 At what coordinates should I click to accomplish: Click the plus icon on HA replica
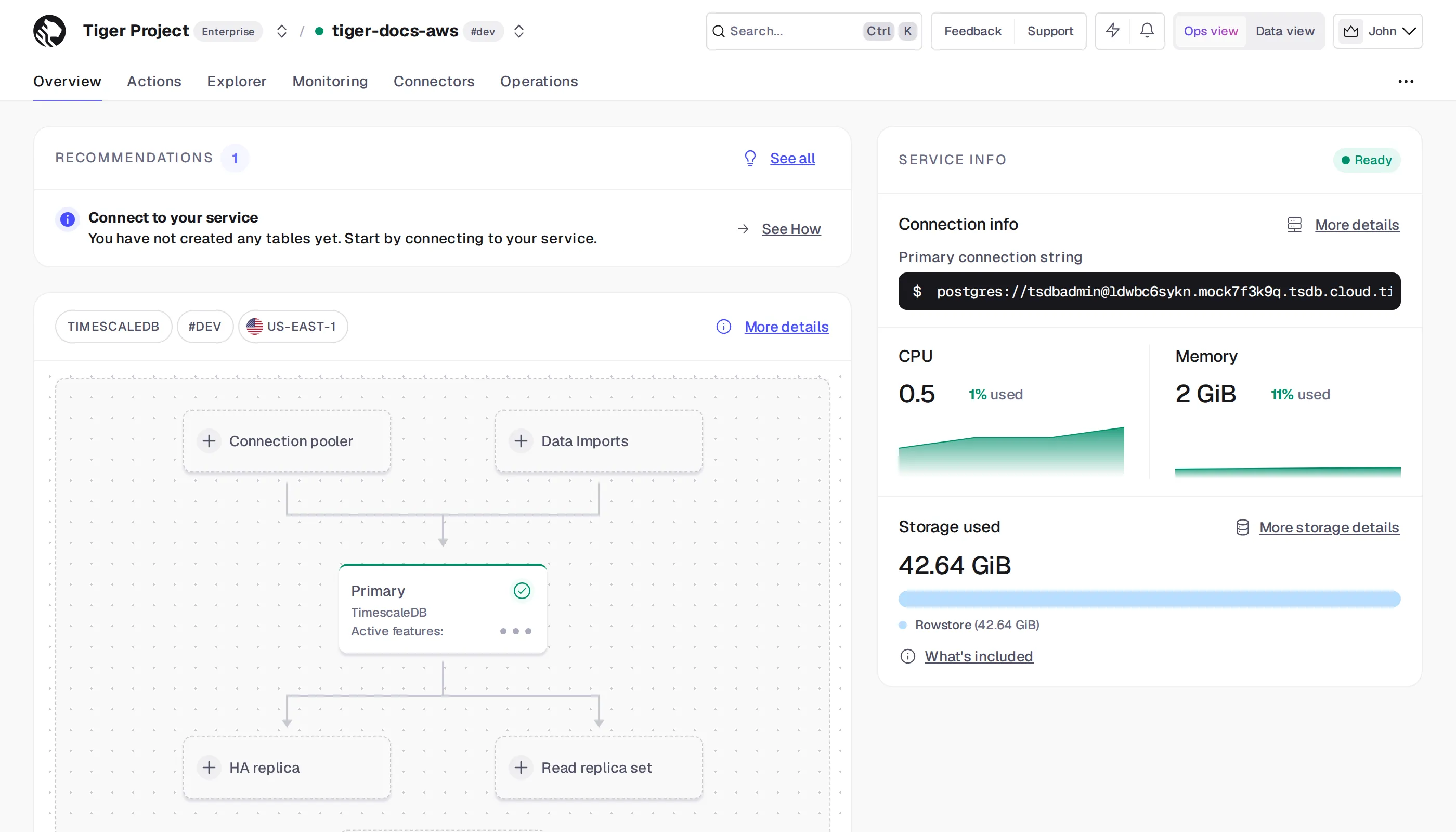pos(209,768)
